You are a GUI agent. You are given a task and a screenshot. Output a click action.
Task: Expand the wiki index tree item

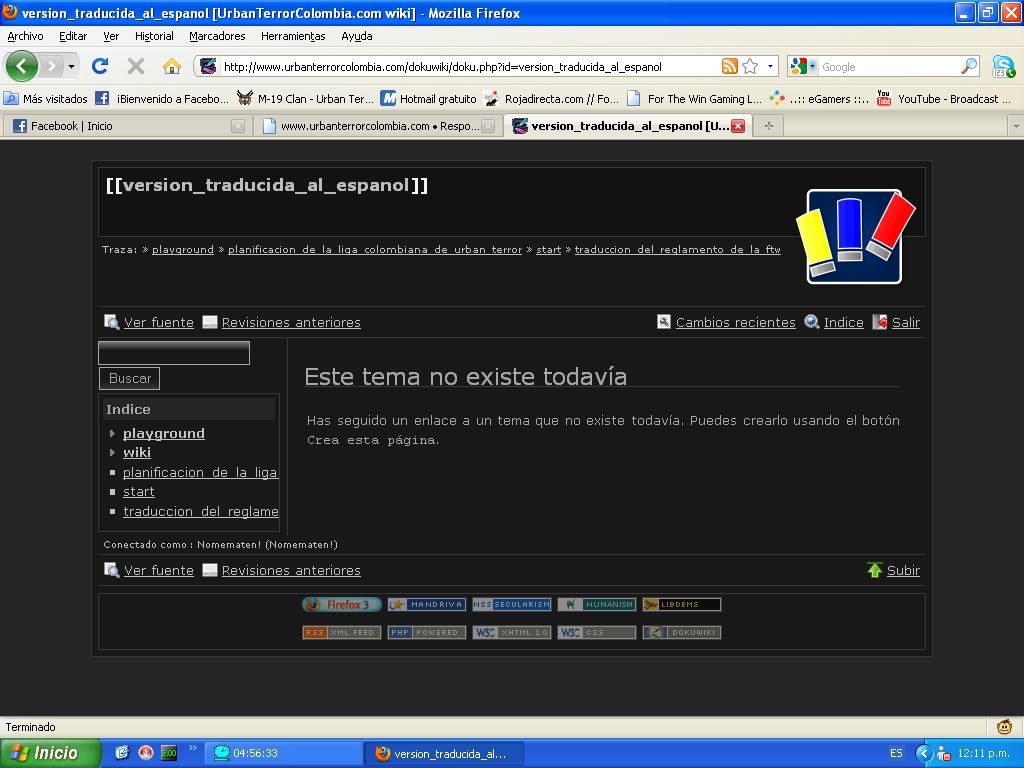pyautogui.click(x=113, y=453)
